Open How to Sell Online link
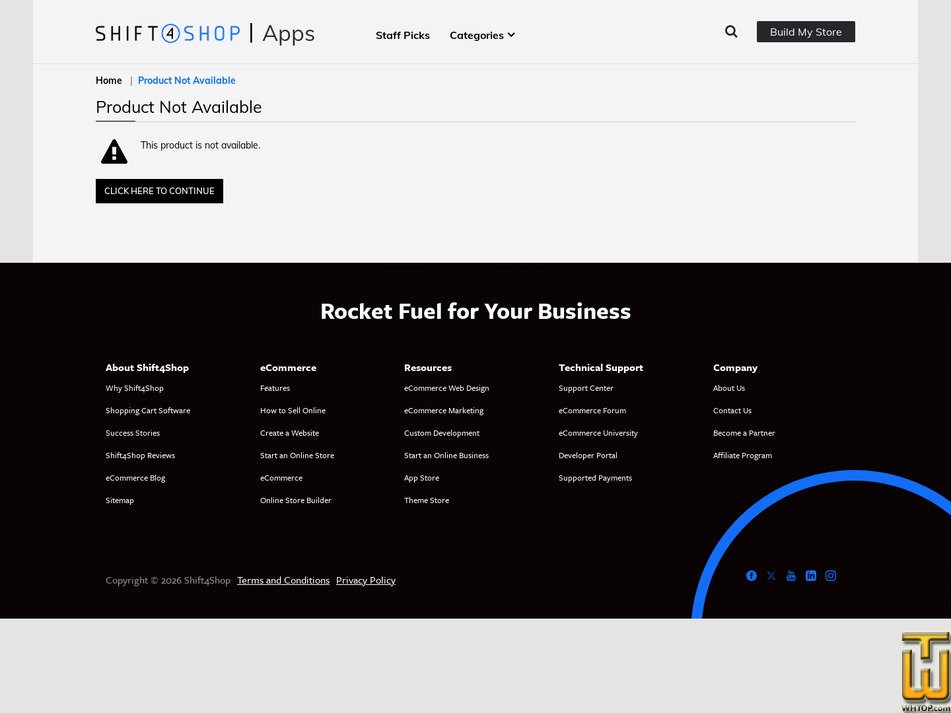 pos(293,410)
